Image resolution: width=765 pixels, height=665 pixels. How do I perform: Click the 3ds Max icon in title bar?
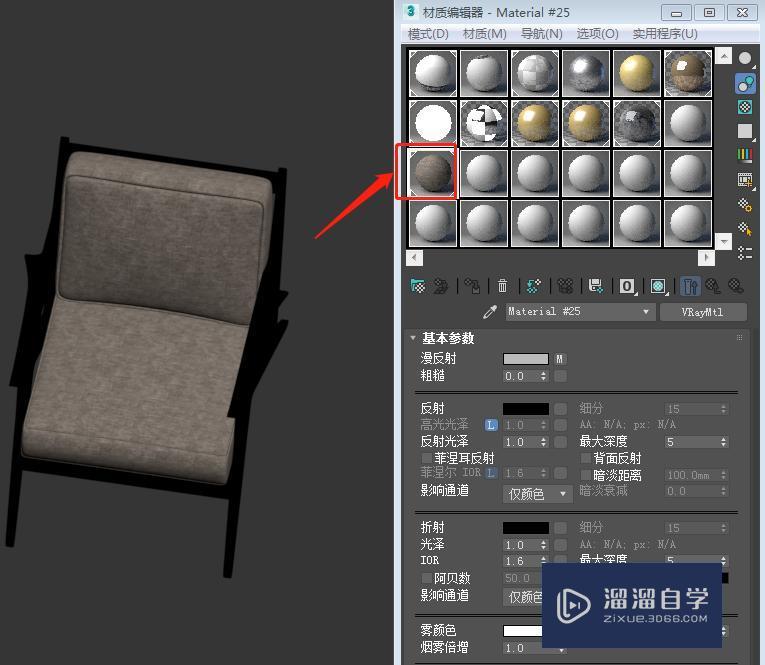pos(411,11)
